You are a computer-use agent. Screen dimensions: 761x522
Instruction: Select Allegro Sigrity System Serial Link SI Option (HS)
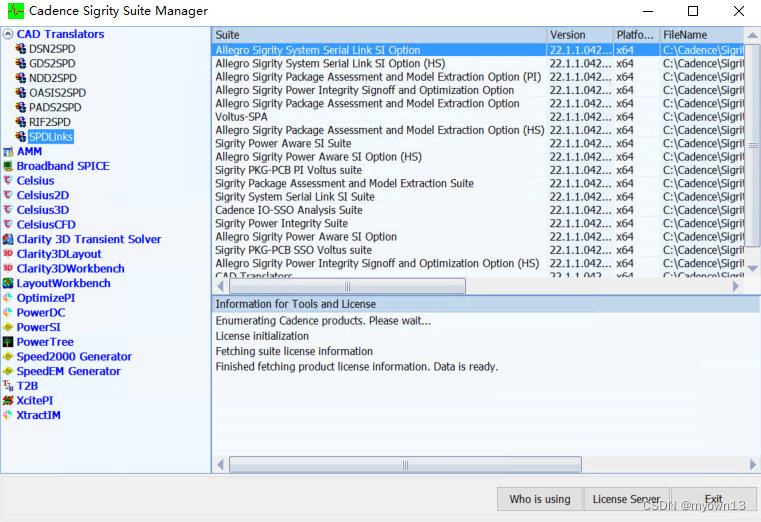[478, 64]
